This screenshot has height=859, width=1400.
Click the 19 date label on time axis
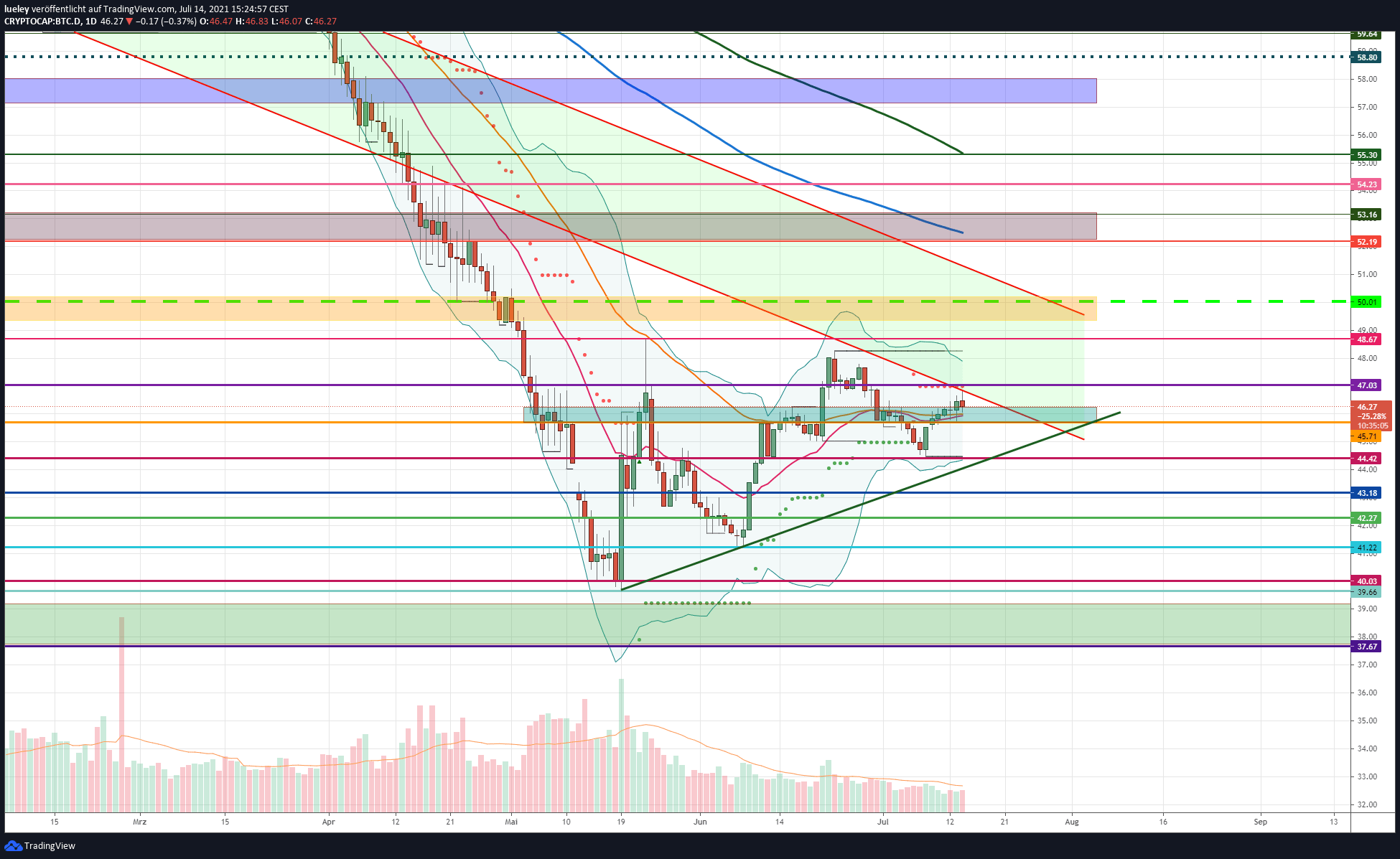pyautogui.click(x=621, y=822)
